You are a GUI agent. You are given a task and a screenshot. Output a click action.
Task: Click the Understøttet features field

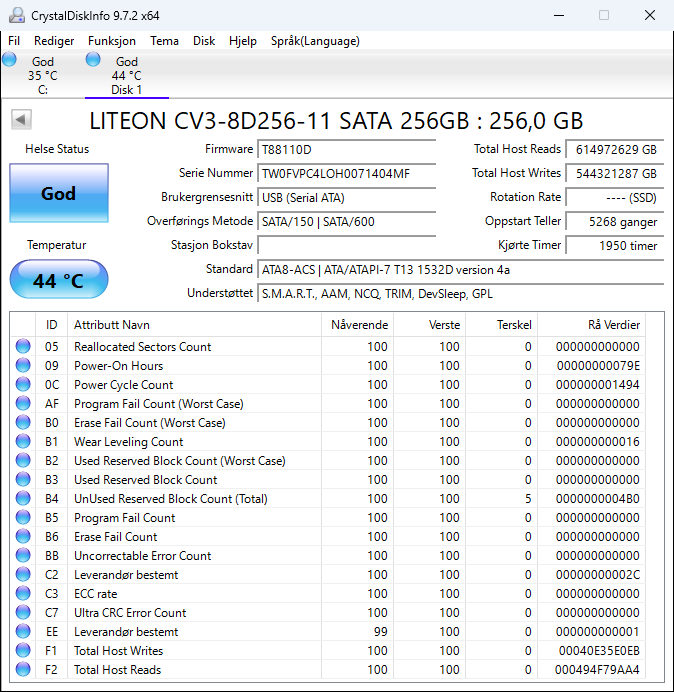tap(460, 293)
